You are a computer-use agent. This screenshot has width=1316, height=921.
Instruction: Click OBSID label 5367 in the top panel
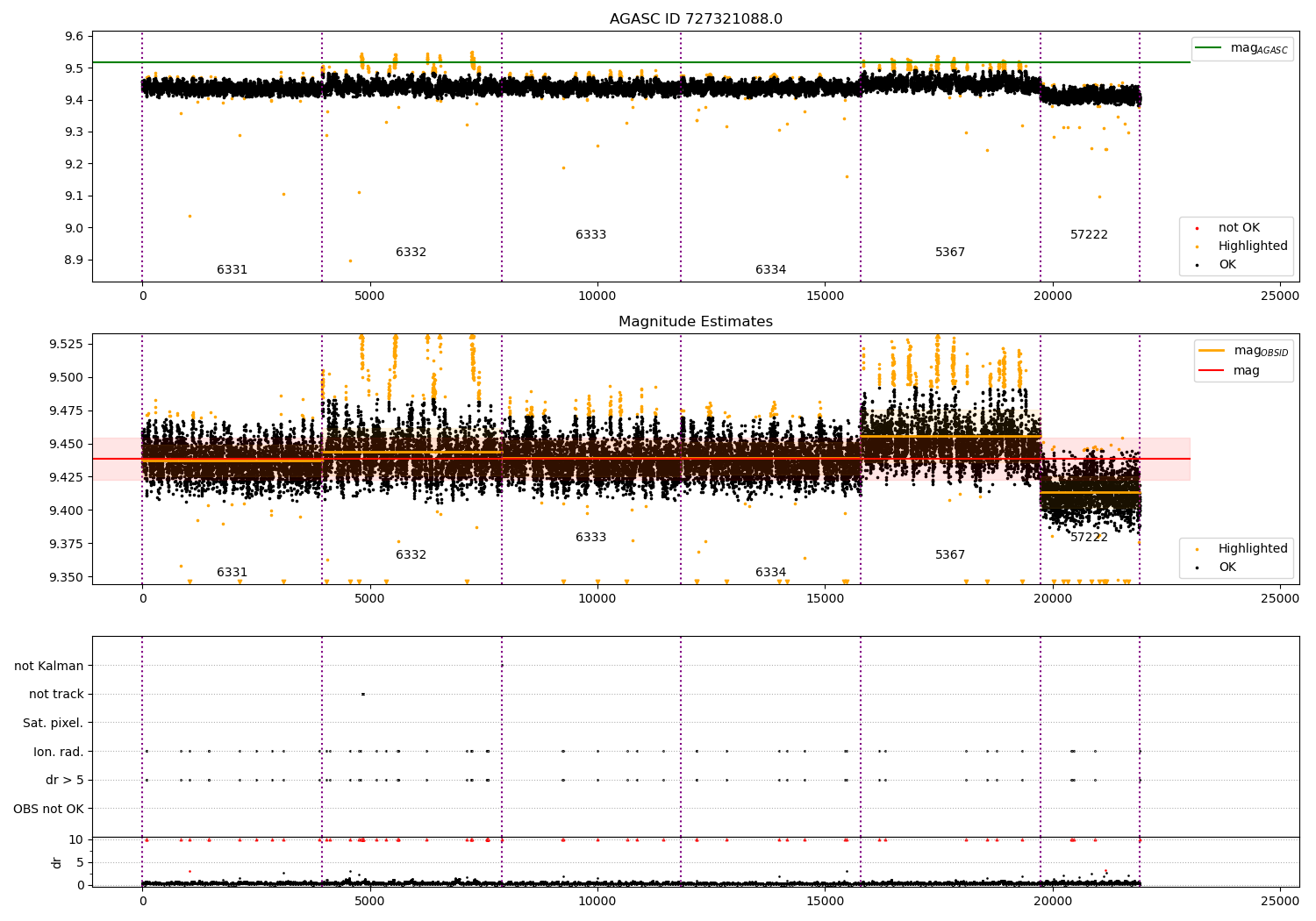click(x=950, y=253)
